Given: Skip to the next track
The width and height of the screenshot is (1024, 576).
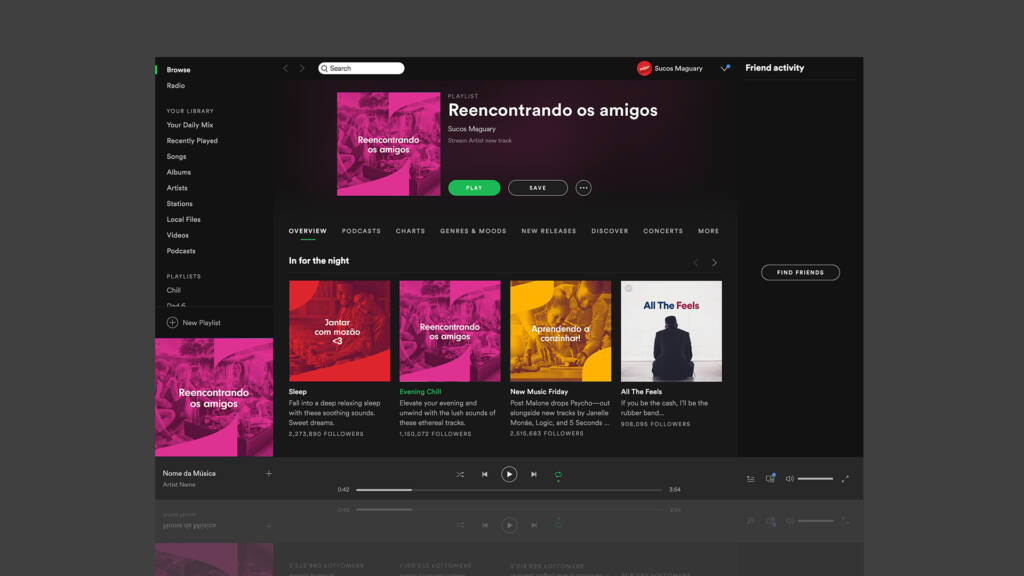Looking at the screenshot, I should 534,475.
